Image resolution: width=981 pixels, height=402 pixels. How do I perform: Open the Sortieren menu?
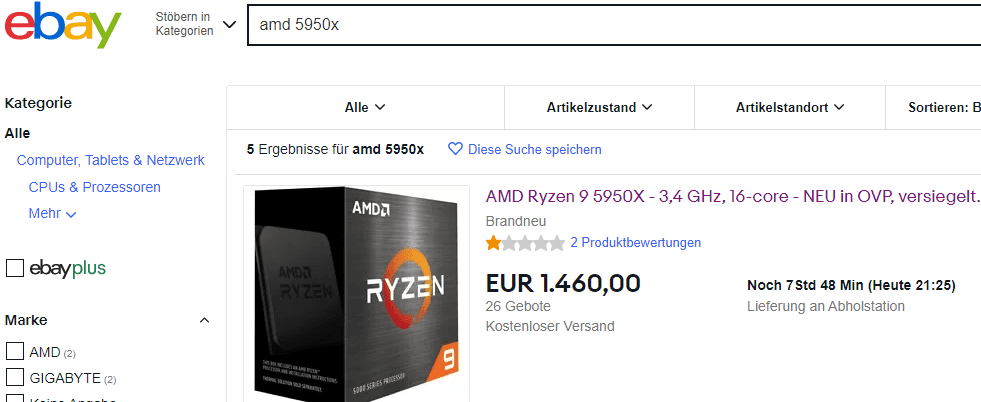942,107
